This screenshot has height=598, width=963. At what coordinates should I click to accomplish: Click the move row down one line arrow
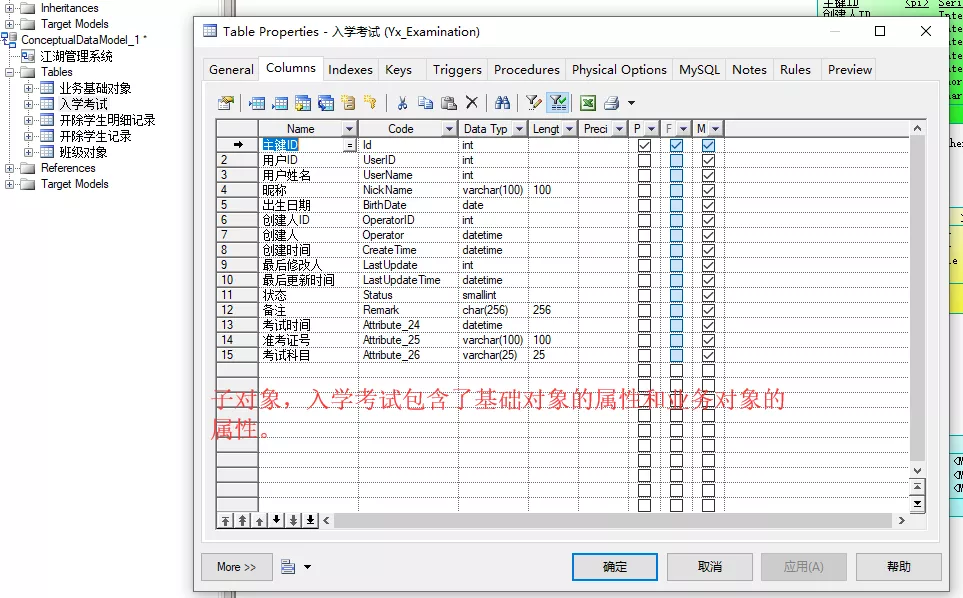(x=277, y=521)
